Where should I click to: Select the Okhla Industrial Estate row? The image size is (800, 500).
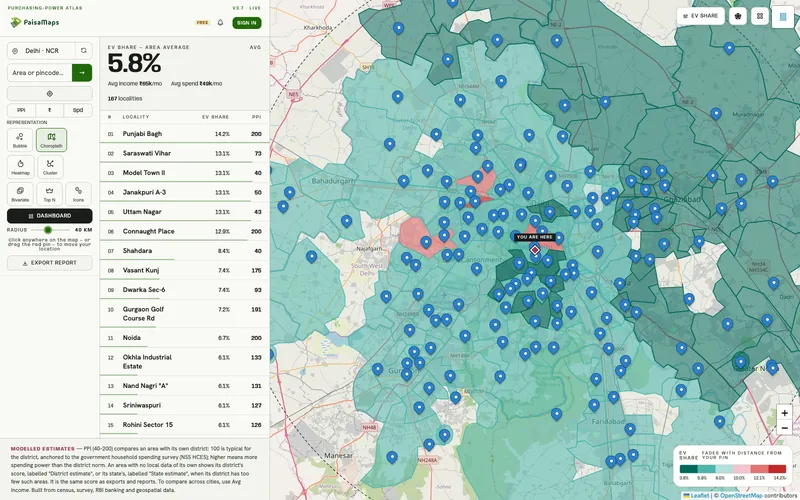184,361
